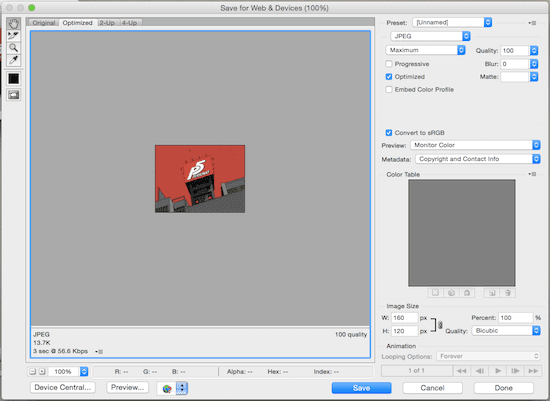Click the green window zoom button

pos(32,7)
